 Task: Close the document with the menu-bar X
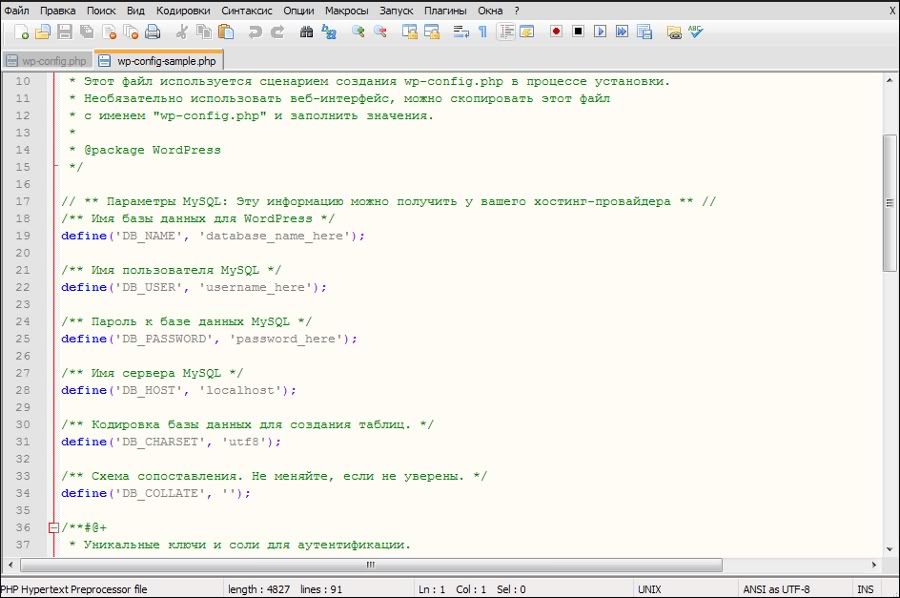pos(891,10)
